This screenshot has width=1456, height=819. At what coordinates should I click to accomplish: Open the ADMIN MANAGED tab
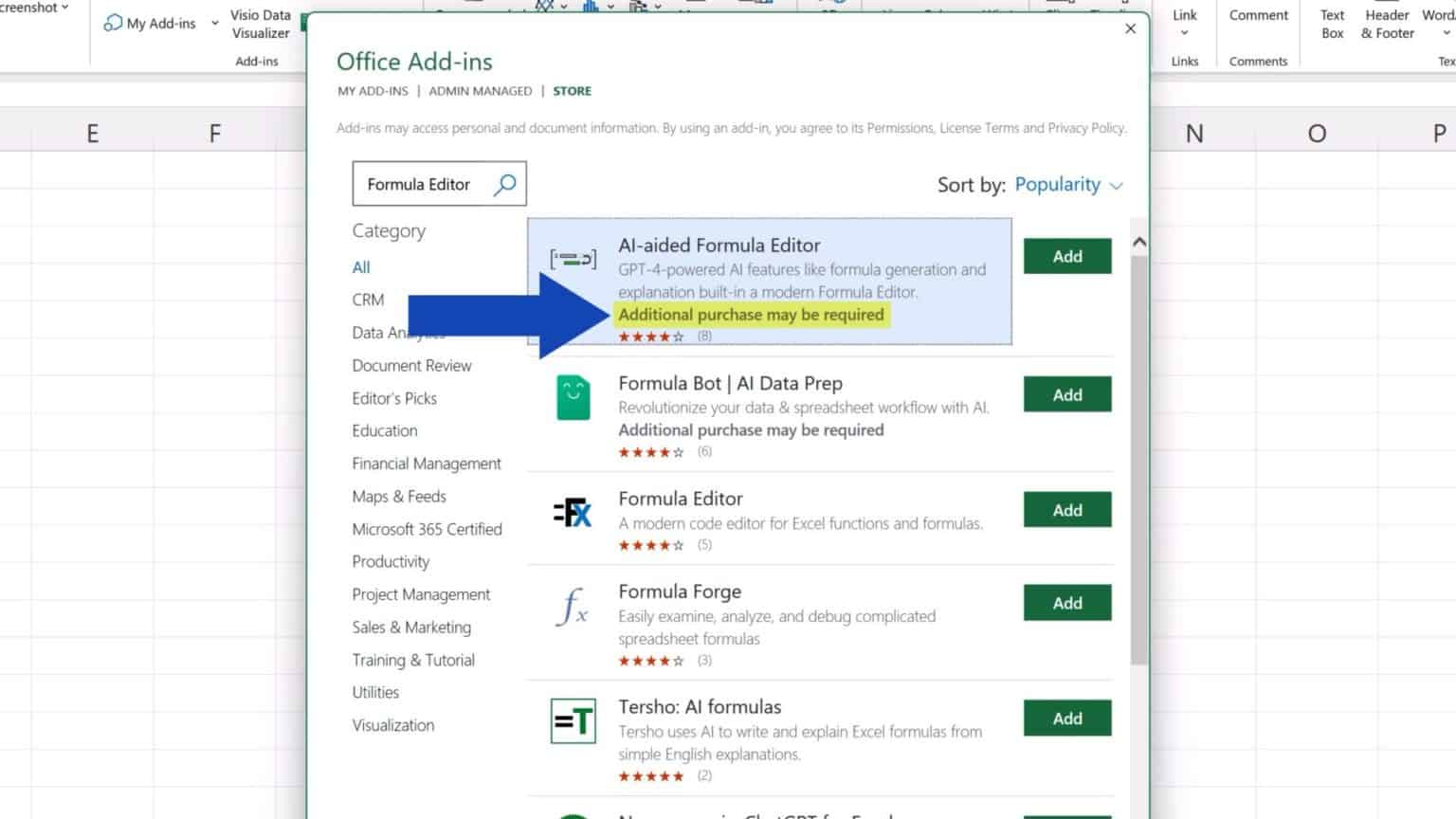tap(480, 90)
